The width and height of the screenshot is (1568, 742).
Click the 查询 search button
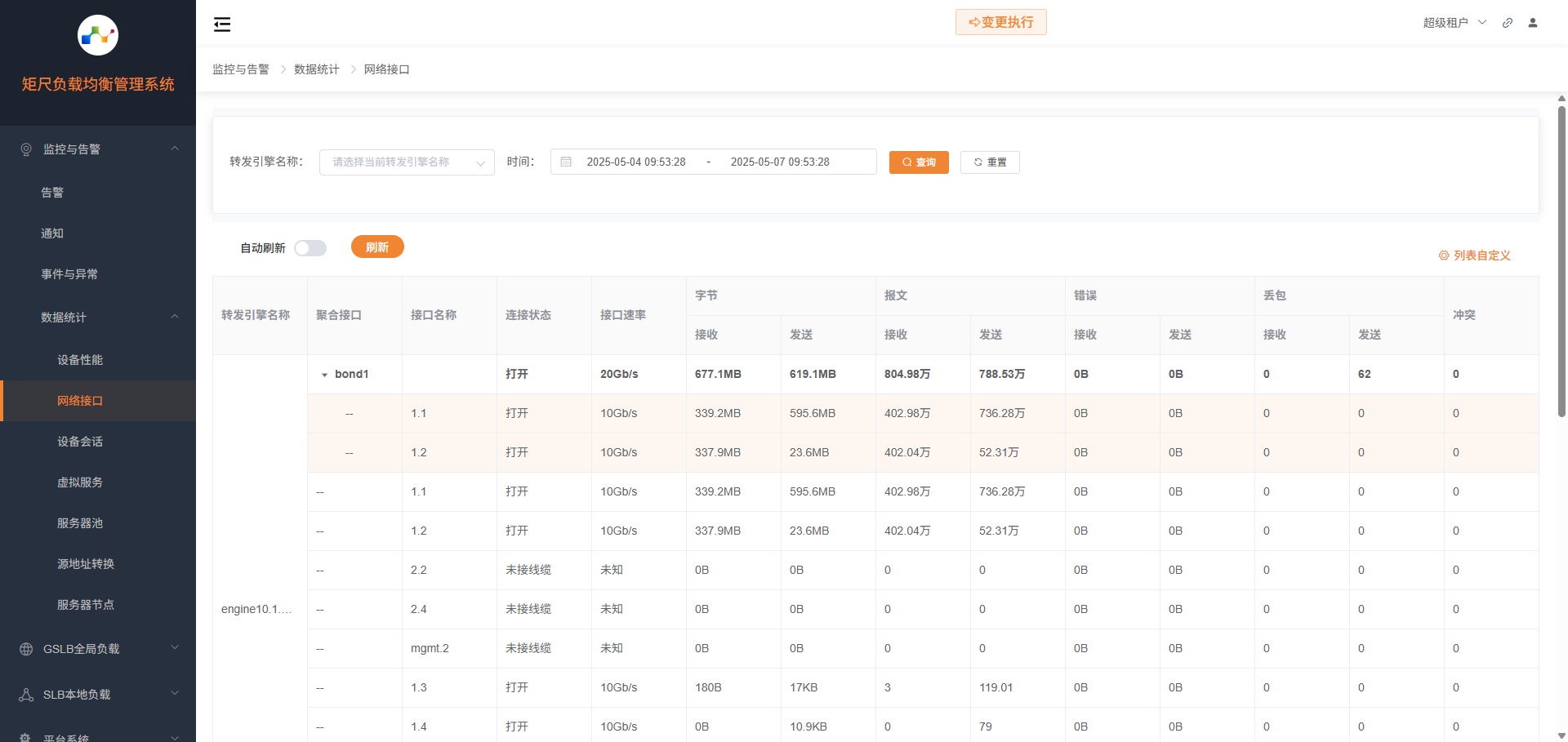click(919, 162)
